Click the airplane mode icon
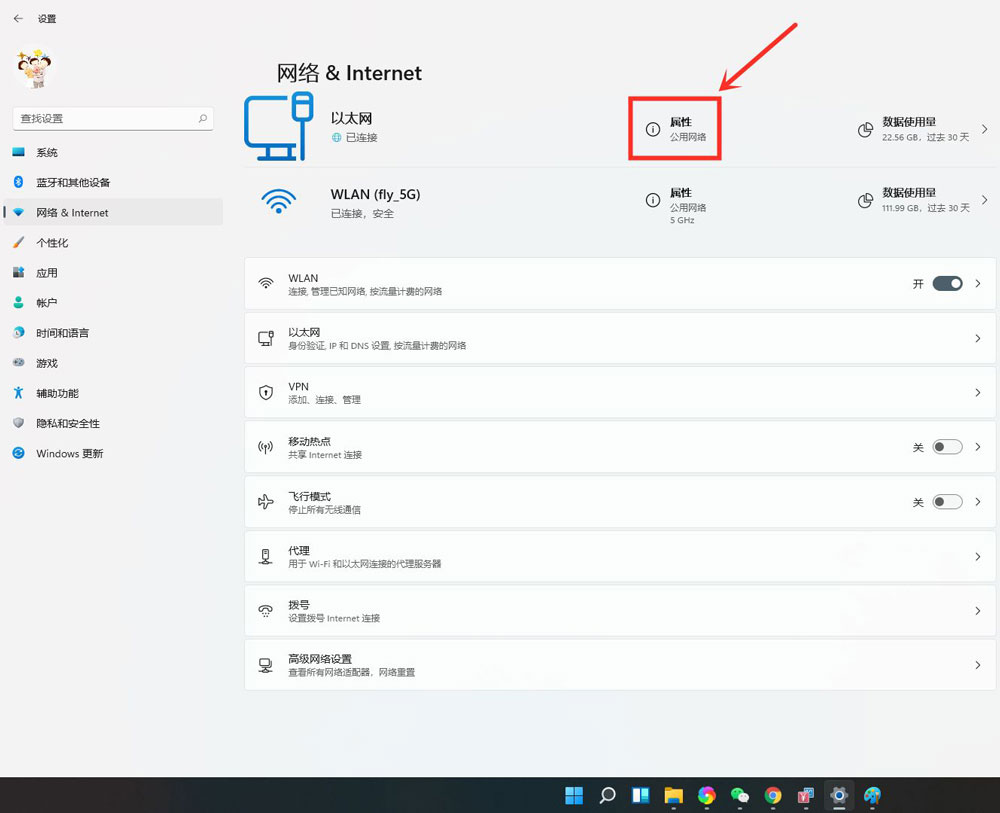The height and width of the screenshot is (813, 1000). (x=265, y=501)
